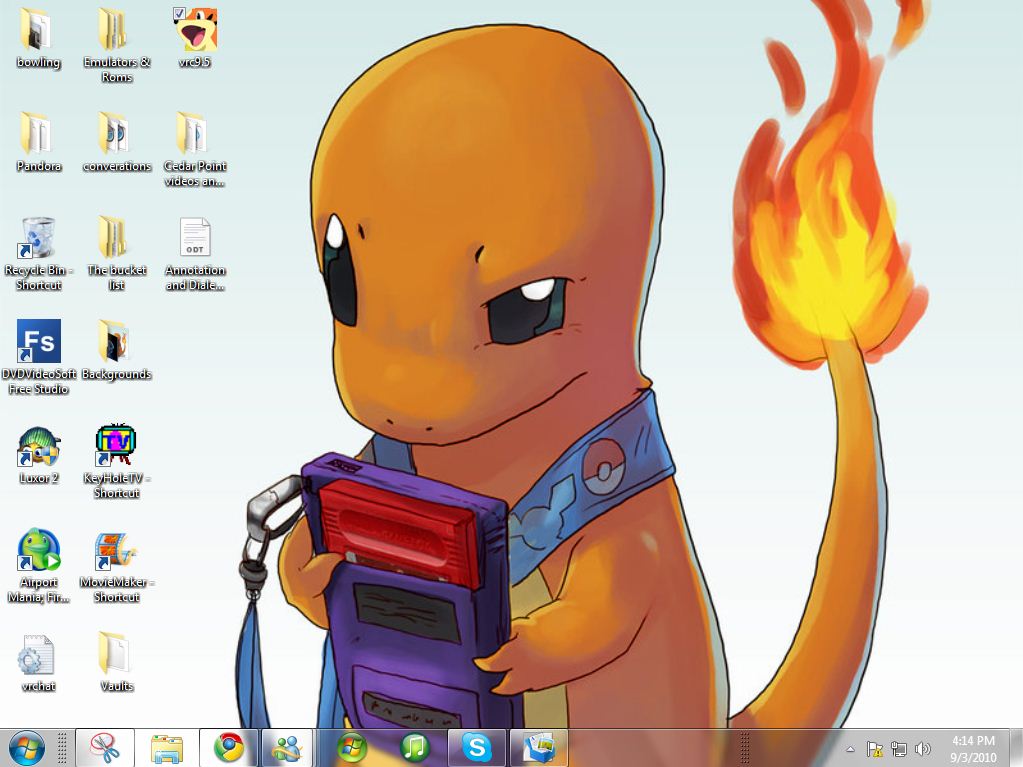Open the green music note app

[414, 747]
